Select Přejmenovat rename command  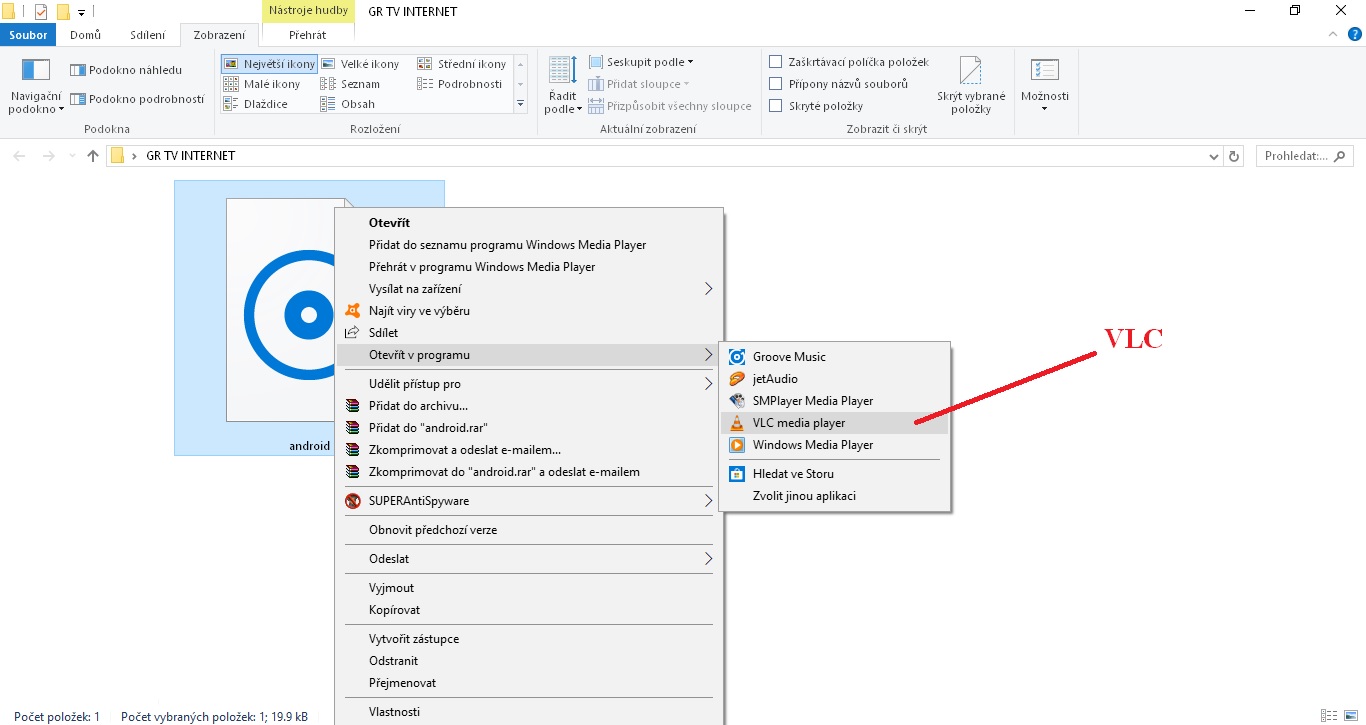point(528,683)
